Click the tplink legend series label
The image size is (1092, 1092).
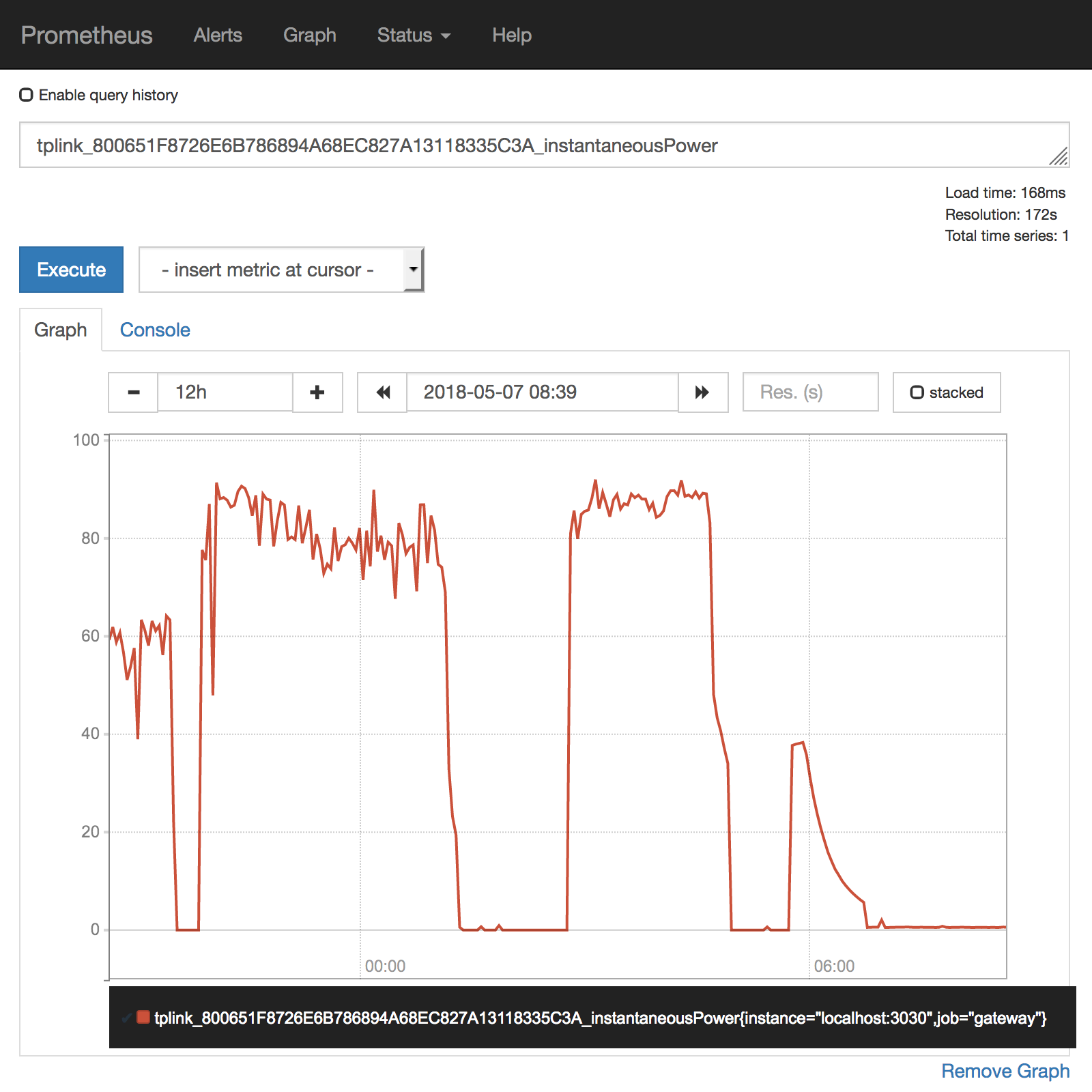point(601,1018)
